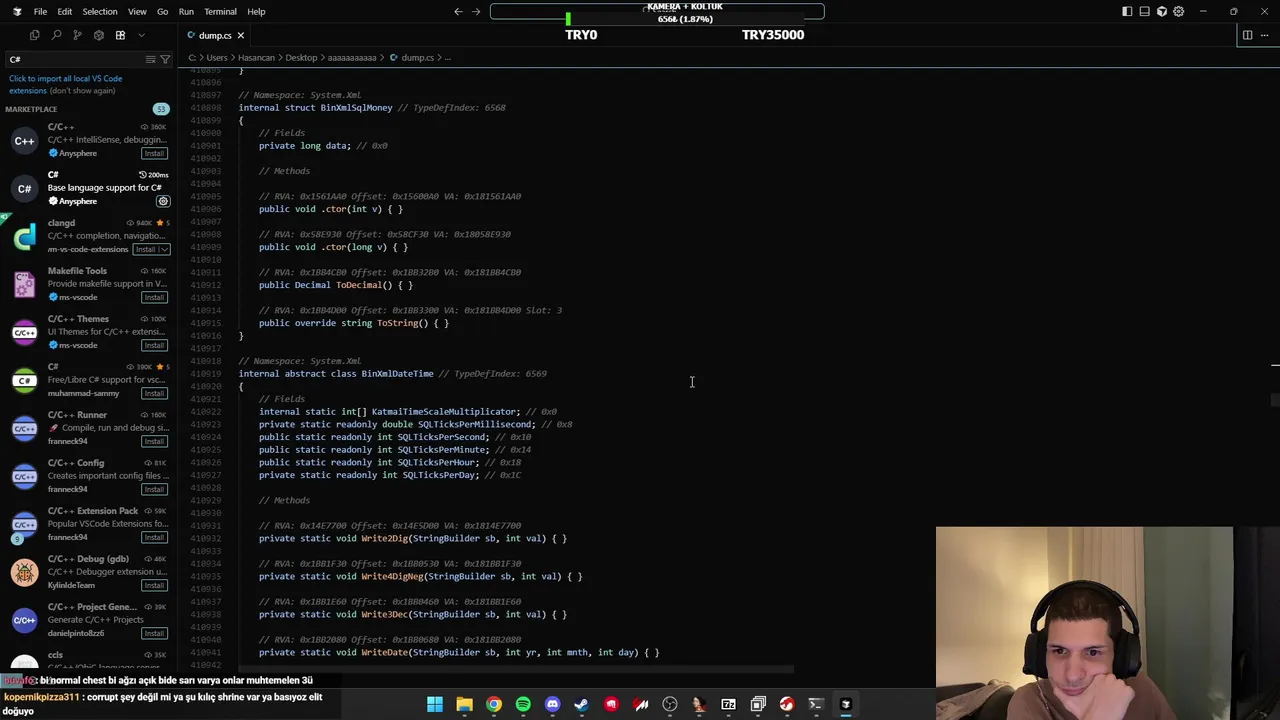Click the horizontal editor scrollbar
Image resolution: width=1280 pixels, height=720 pixels.
[x=516, y=669]
